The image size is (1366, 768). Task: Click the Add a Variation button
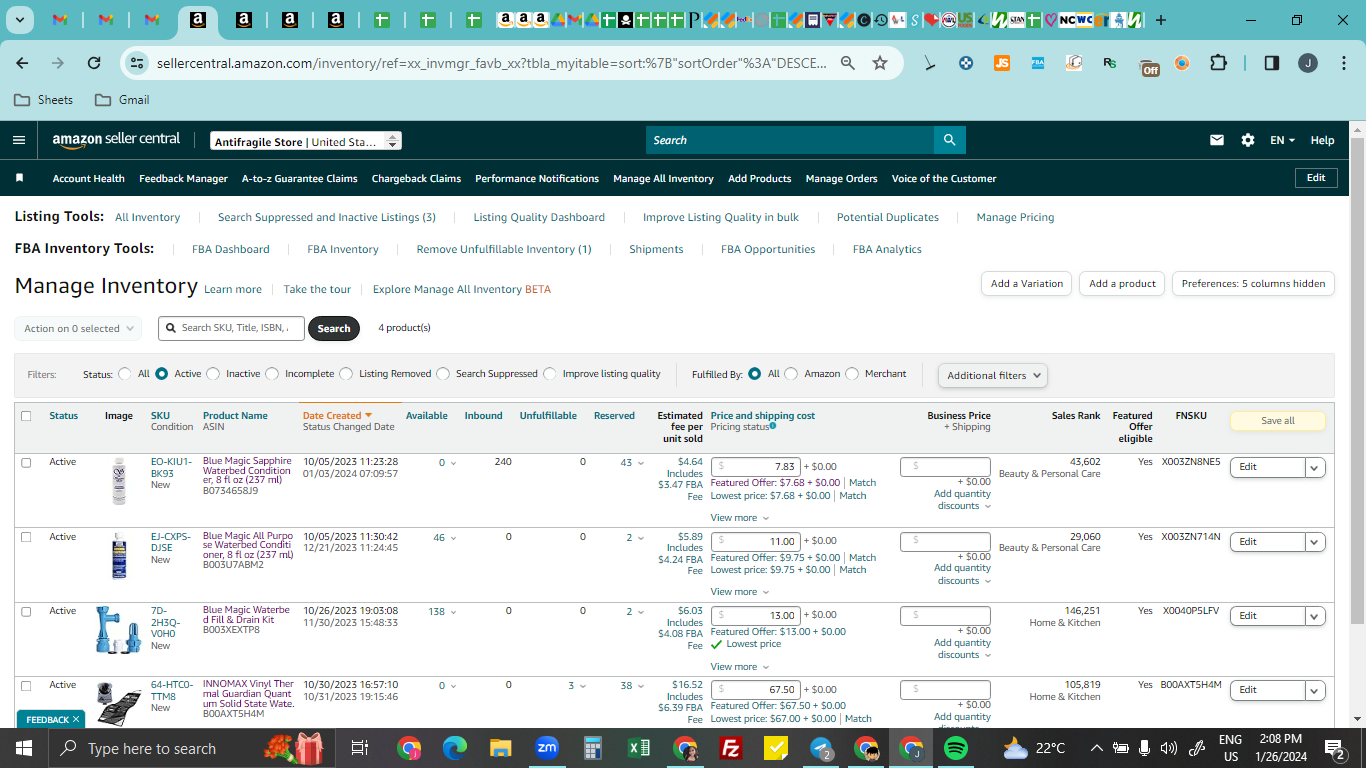(x=1027, y=284)
